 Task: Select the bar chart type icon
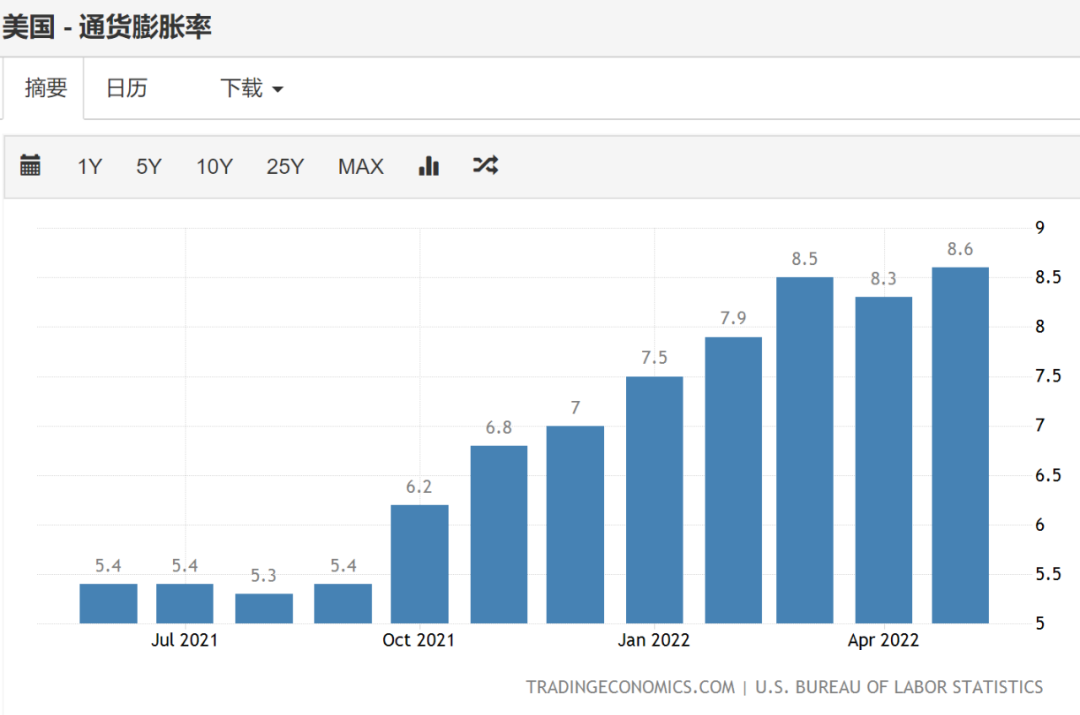coord(428,166)
